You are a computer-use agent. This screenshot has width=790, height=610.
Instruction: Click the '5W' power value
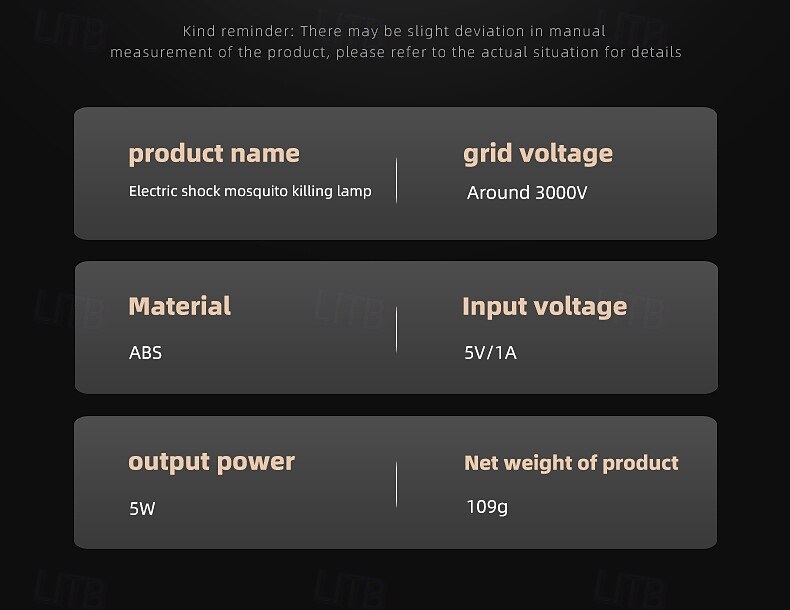[142, 509]
